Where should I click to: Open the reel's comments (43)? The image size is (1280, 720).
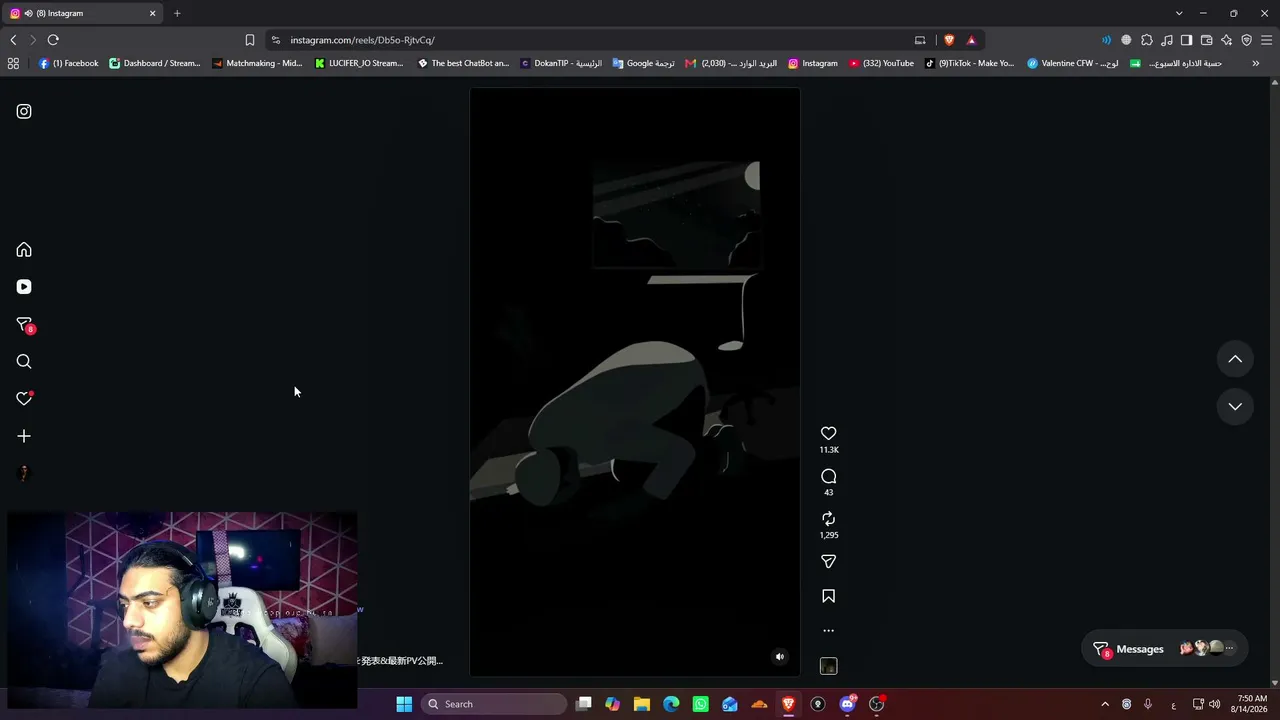[x=828, y=476]
